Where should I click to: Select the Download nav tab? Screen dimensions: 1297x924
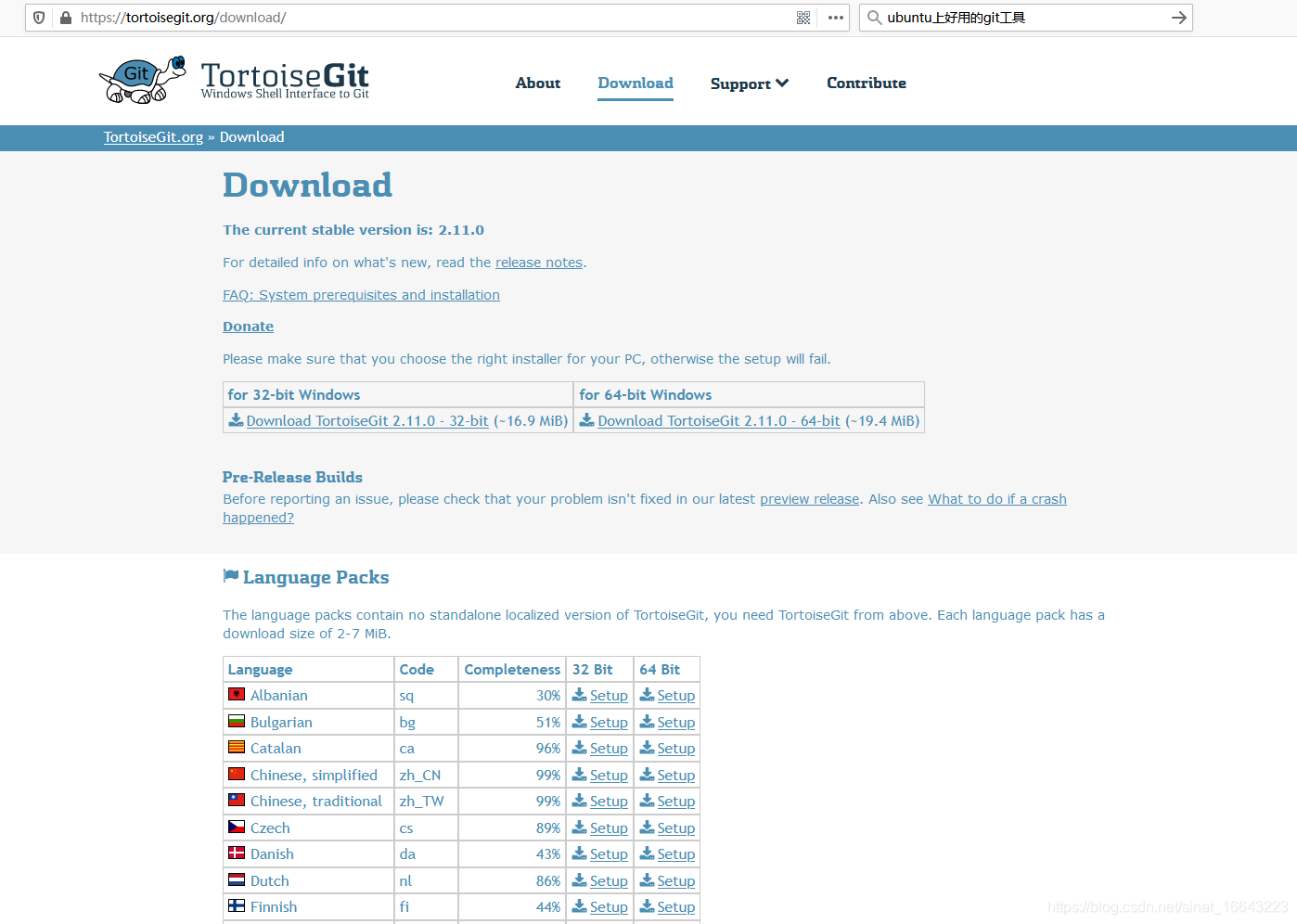point(636,83)
